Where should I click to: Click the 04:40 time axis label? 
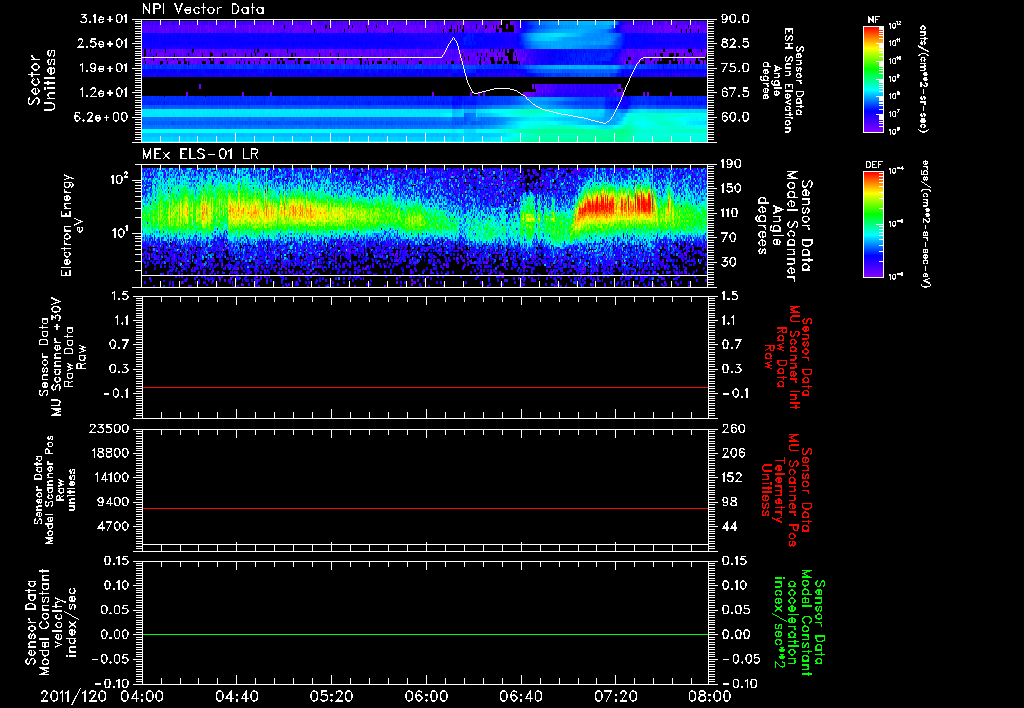[x=236, y=696]
